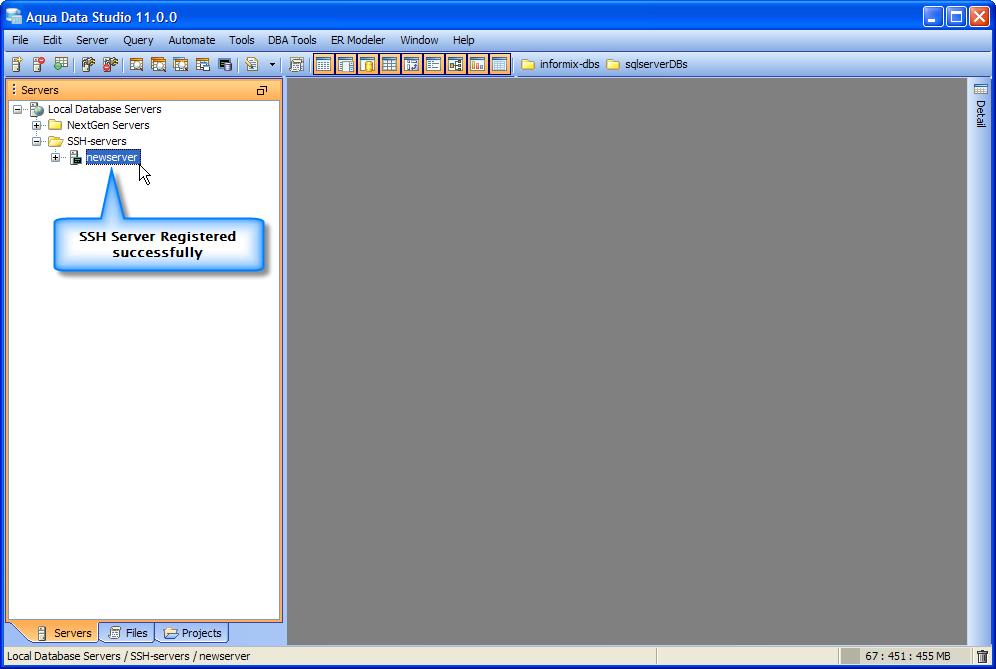Toggle the first highlighted grid table button
996x669 pixels.
tap(324, 64)
